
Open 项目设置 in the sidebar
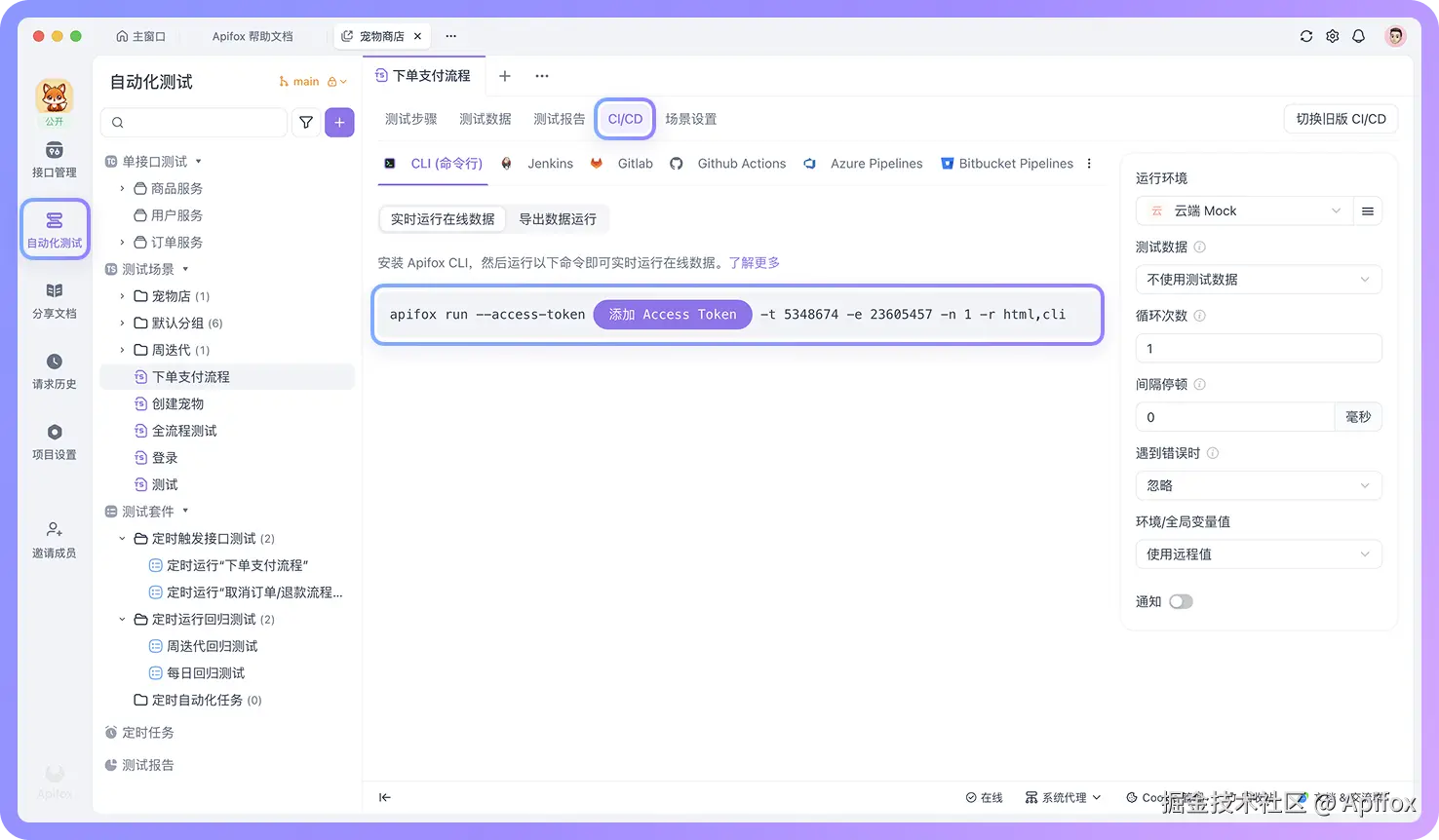click(x=55, y=441)
